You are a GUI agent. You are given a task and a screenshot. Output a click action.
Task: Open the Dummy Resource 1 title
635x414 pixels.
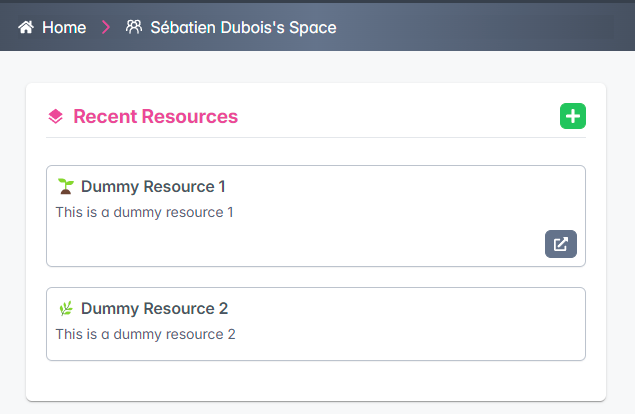(x=153, y=186)
